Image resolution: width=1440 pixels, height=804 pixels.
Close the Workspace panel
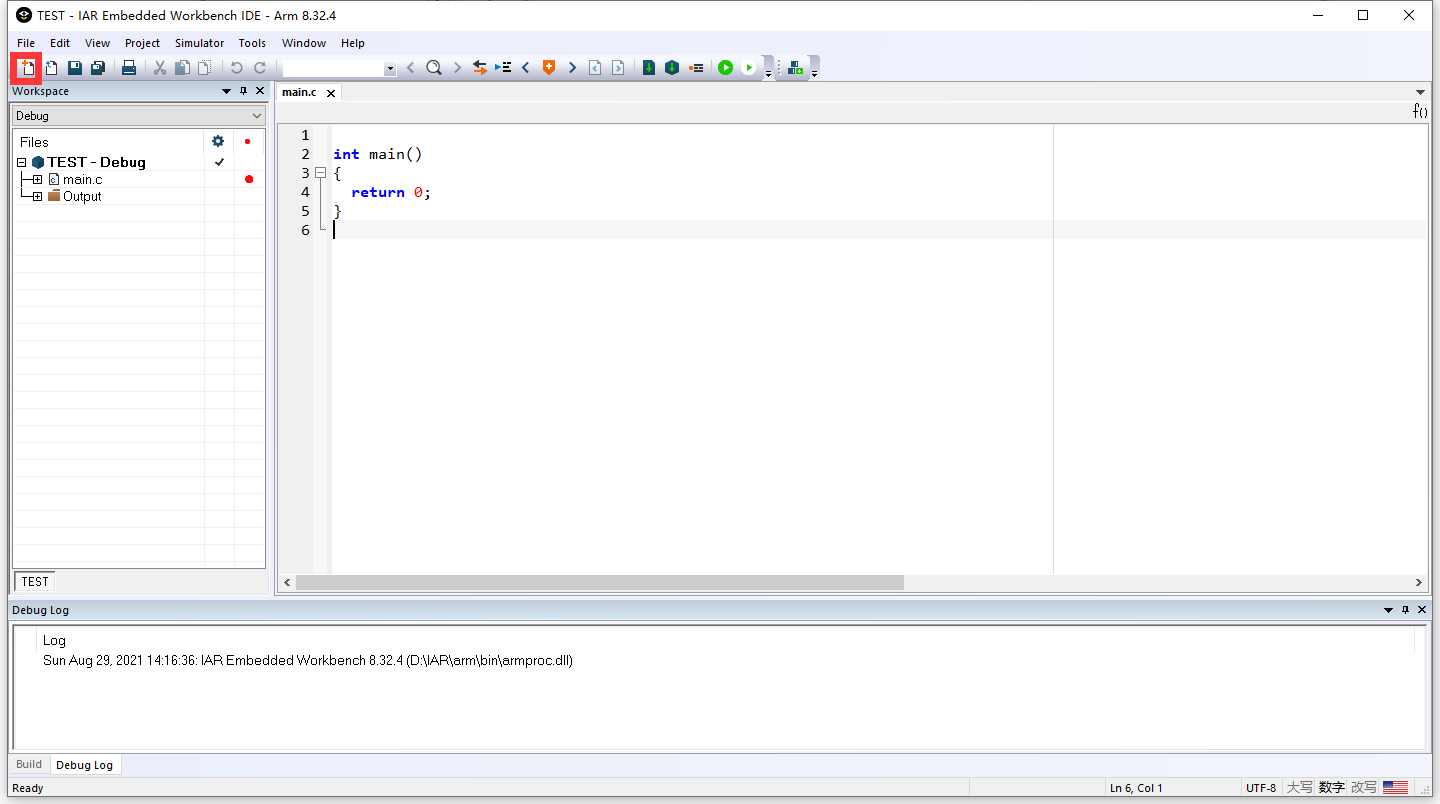[x=260, y=91]
